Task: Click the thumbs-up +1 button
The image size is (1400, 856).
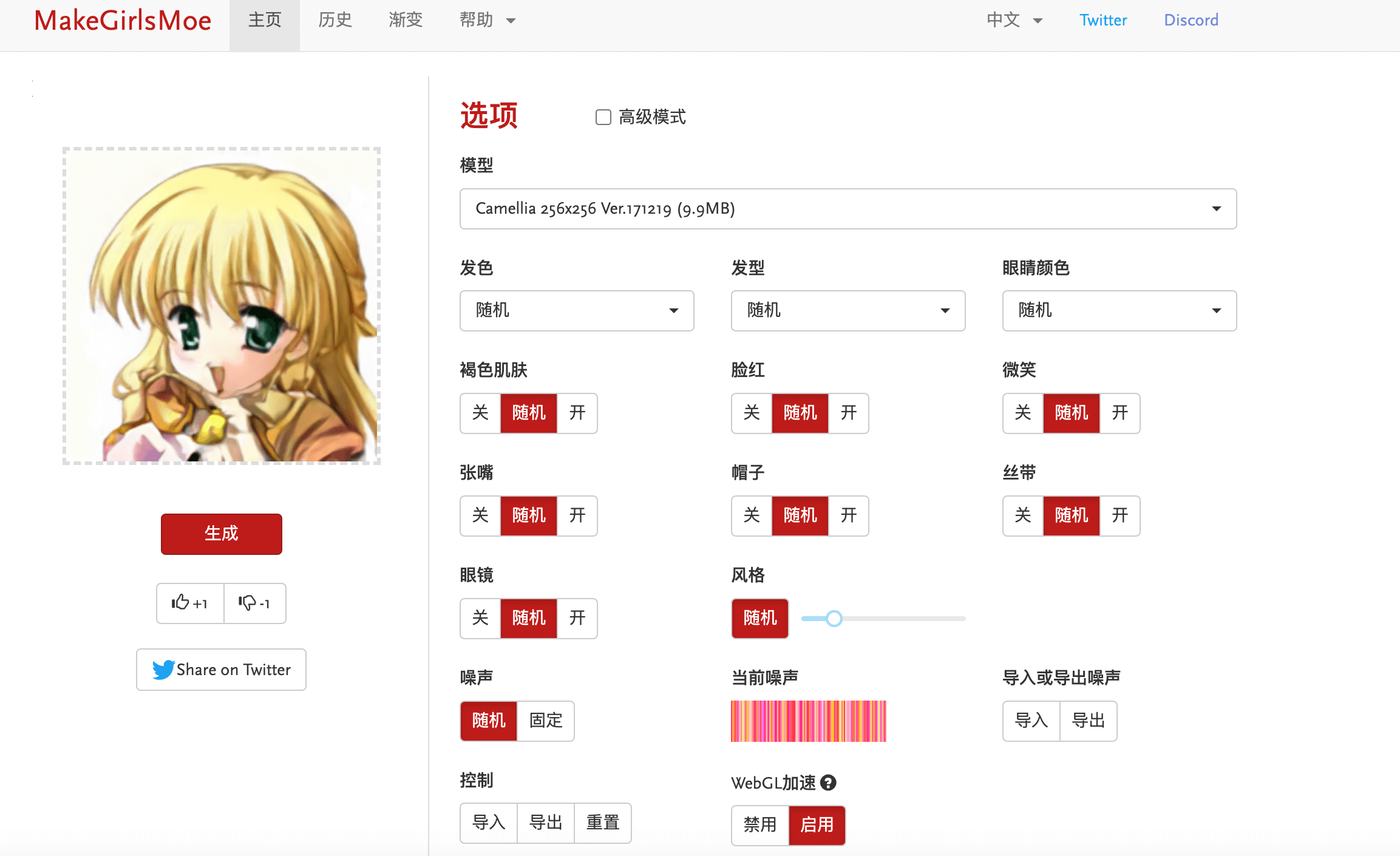Action: click(x=190, y=603)
